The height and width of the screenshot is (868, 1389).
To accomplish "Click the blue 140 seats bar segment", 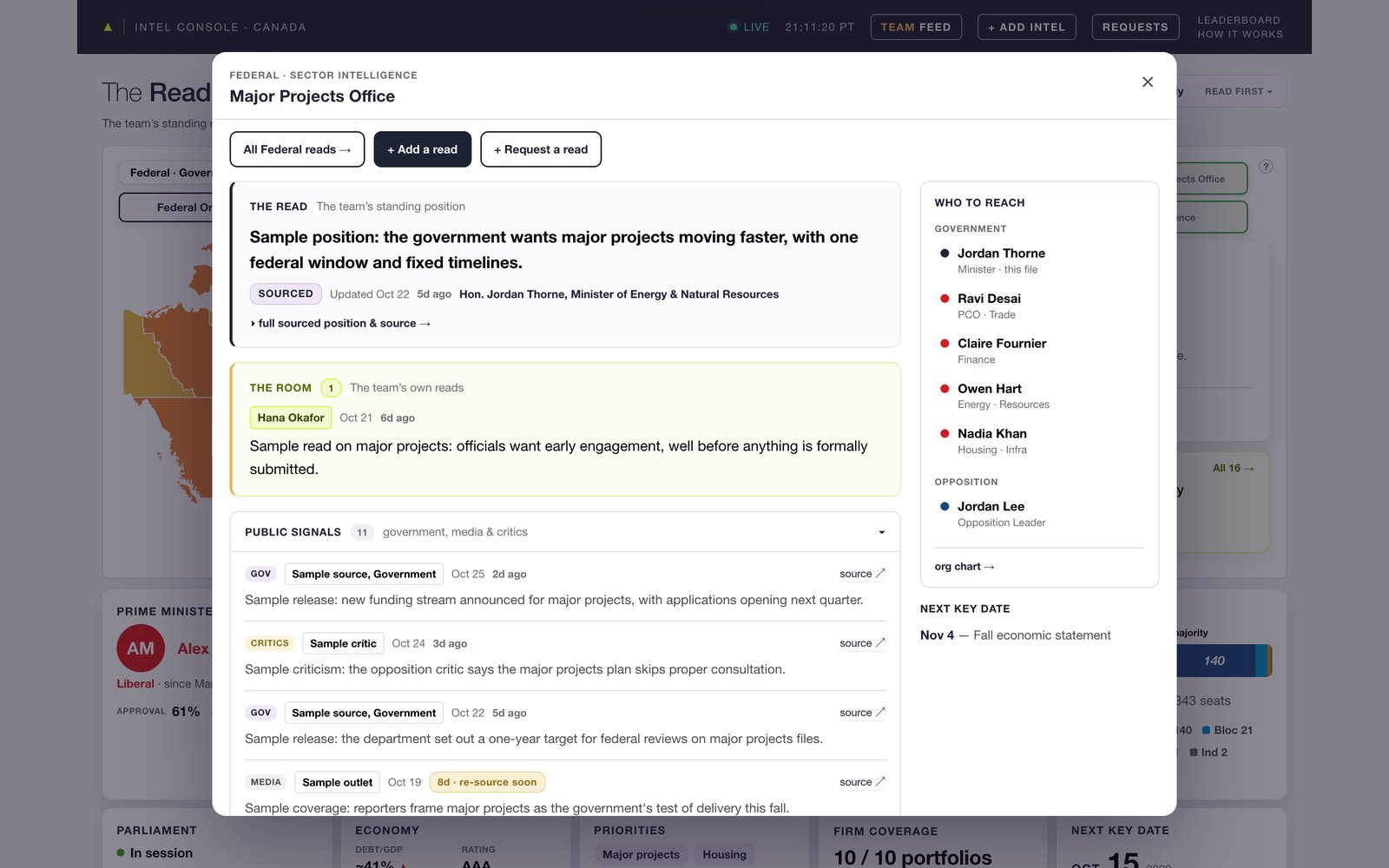I will 1215,661.
